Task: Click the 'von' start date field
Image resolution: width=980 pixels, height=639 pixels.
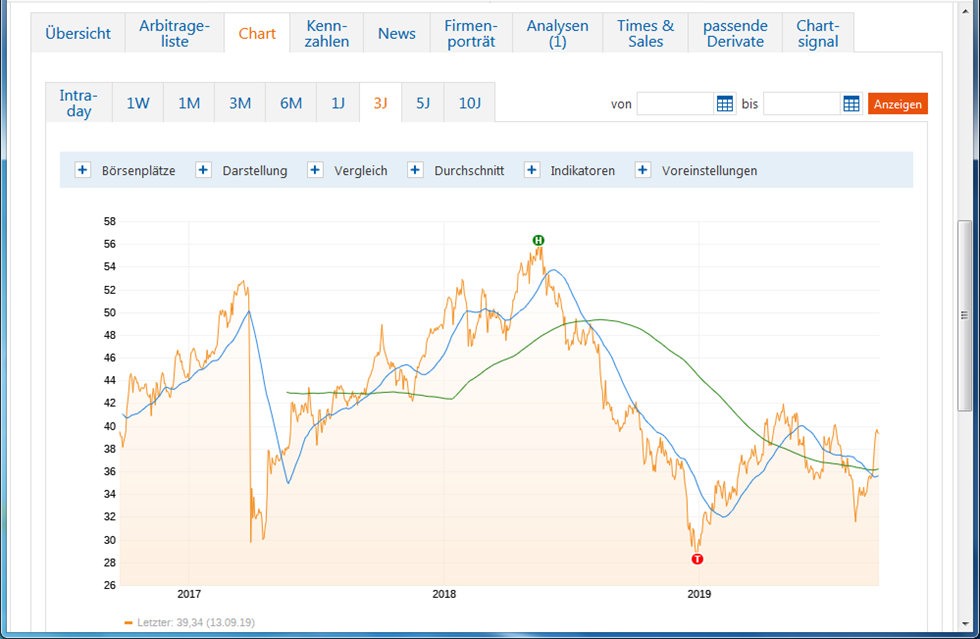Action: (x=676, y=104)
